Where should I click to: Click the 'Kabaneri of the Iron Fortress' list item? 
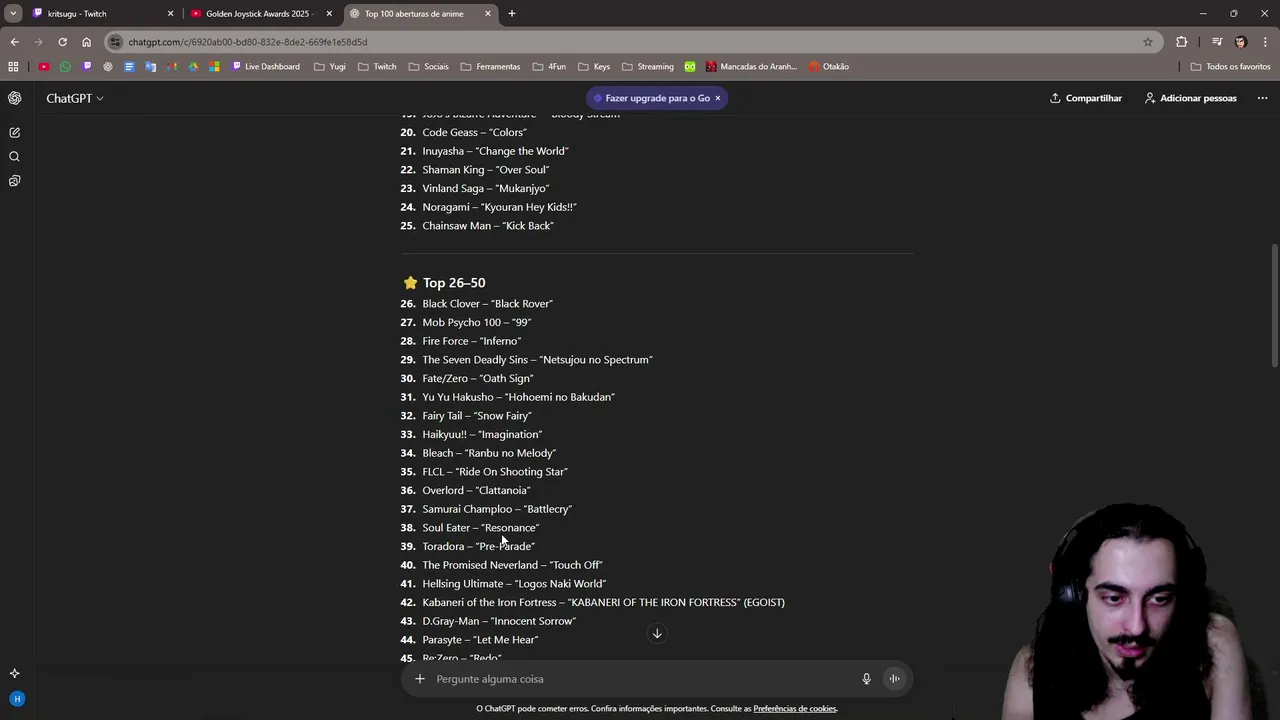coord(603,602)
